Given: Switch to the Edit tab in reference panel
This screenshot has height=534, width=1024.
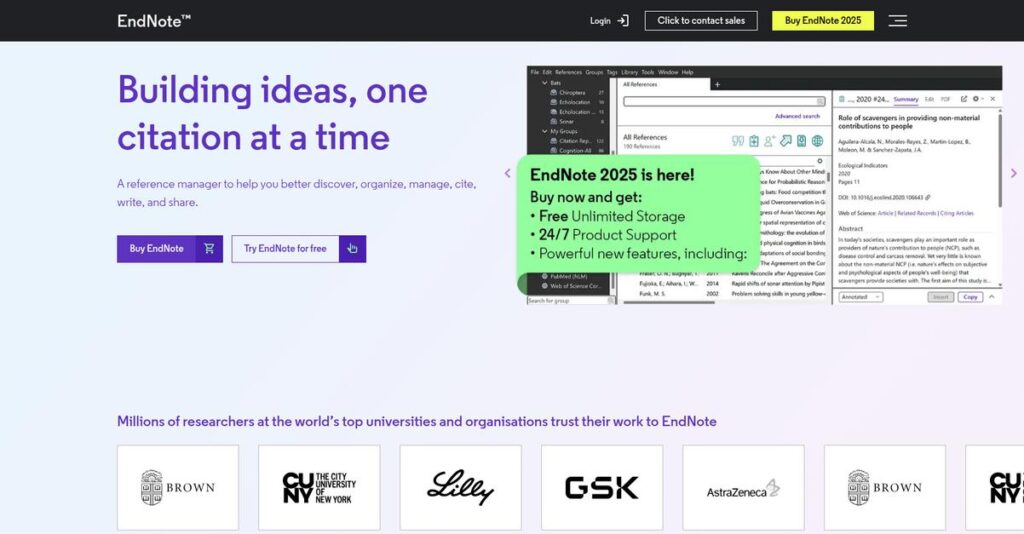Looking at the screenshot, I should click(929, 99).
